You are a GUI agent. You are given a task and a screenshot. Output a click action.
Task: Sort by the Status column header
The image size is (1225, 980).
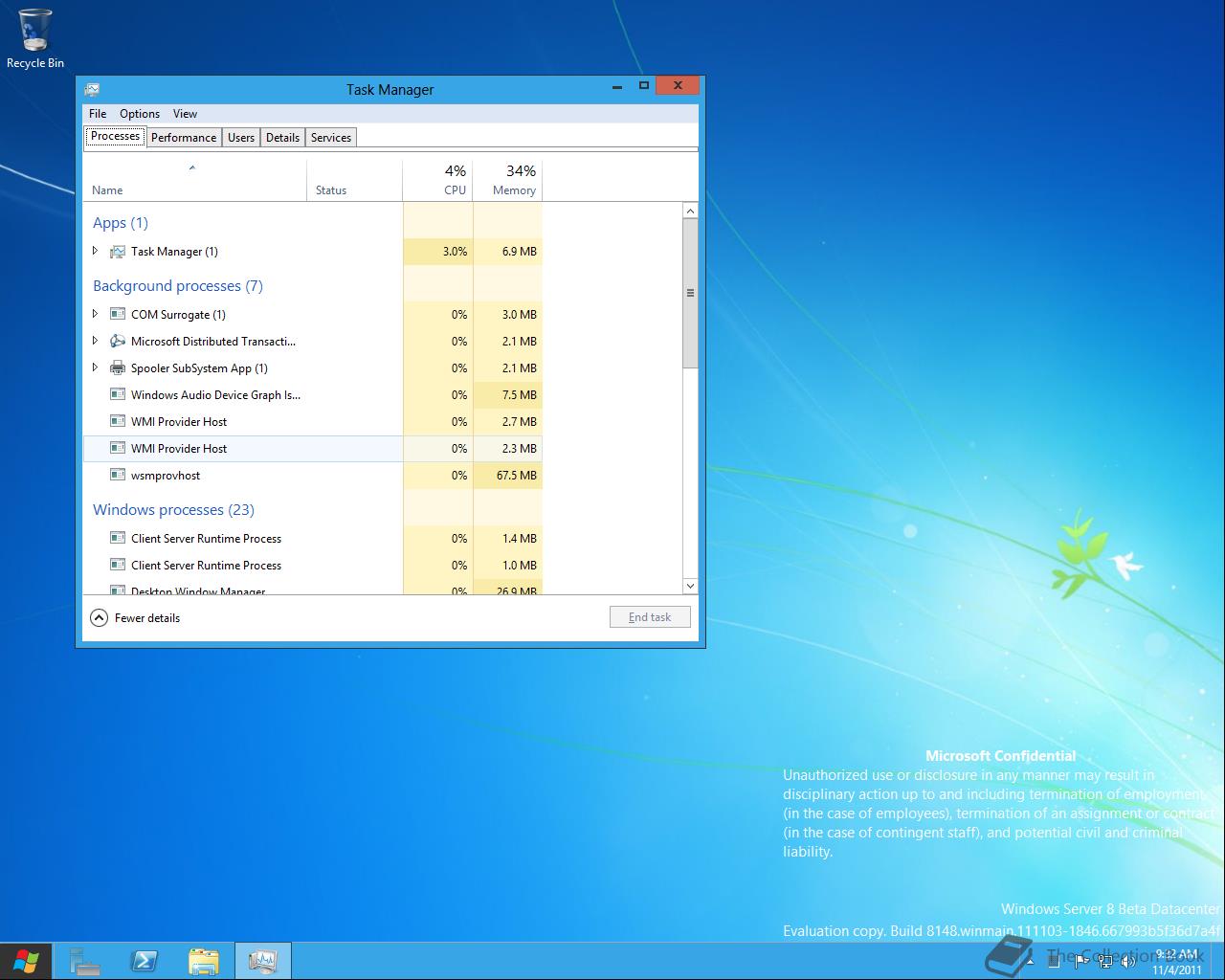coord(355,180)
